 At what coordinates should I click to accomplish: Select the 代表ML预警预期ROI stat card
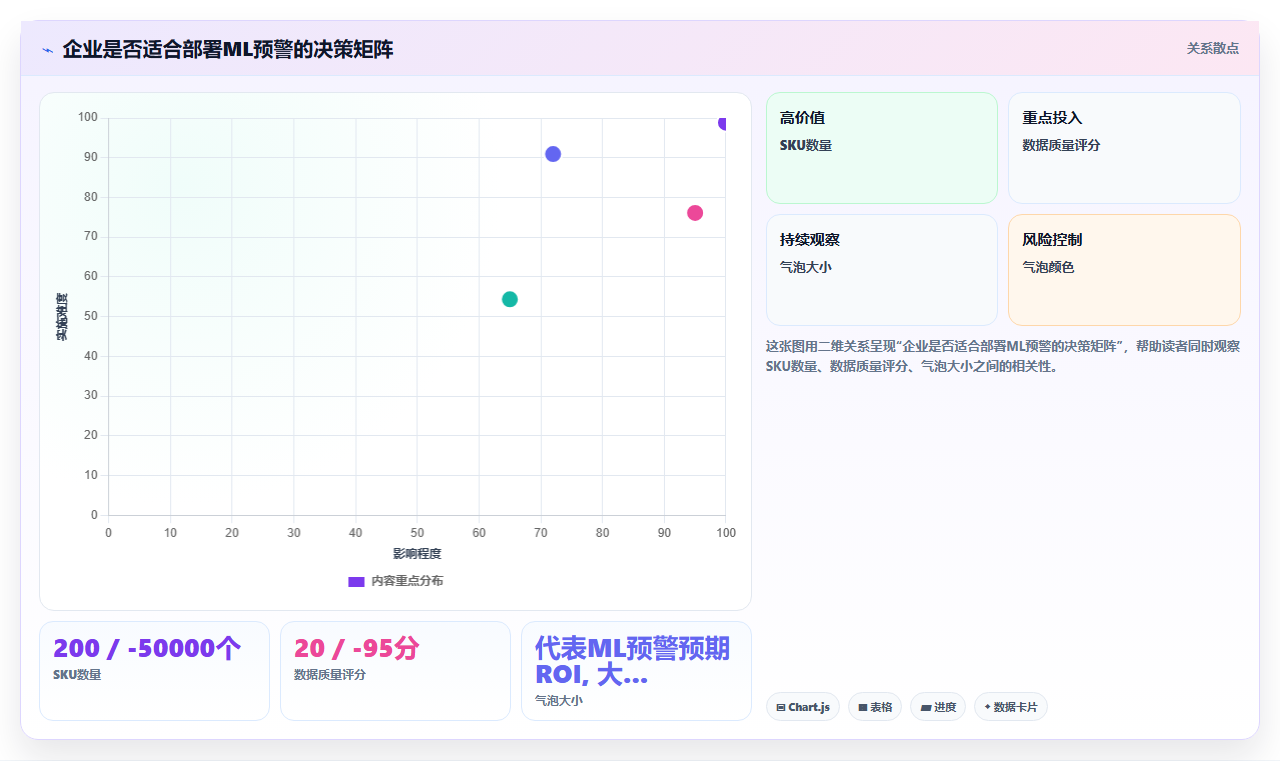(x=636, y=671)
